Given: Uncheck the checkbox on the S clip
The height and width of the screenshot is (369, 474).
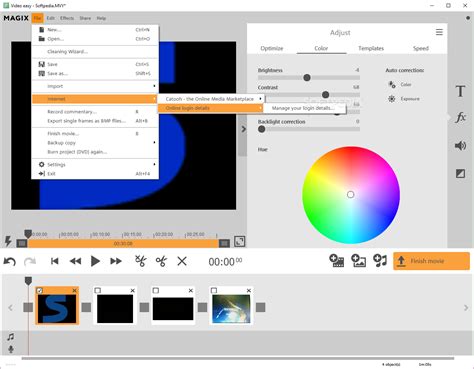Looking at the screenshot, I should [x=40, y=291].
